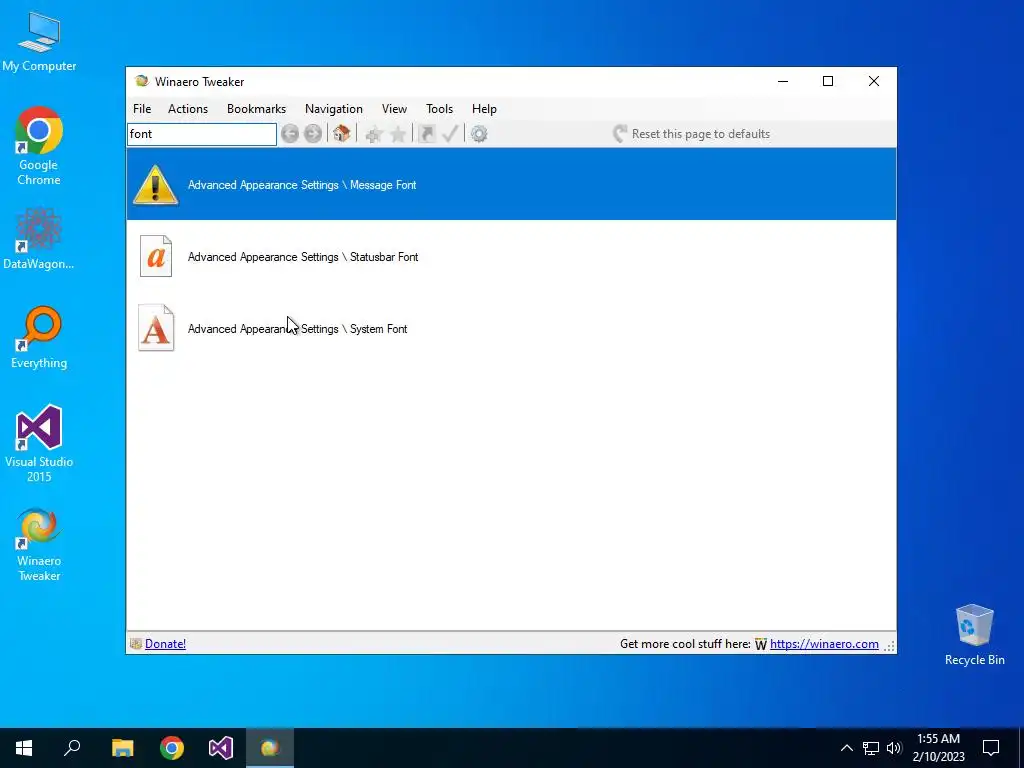Image resolution: width=1024 pixels, height=768 pixels.
Task: Click the taskbar clock showing 1:55 AM
Action: click(x=938, y=748)
